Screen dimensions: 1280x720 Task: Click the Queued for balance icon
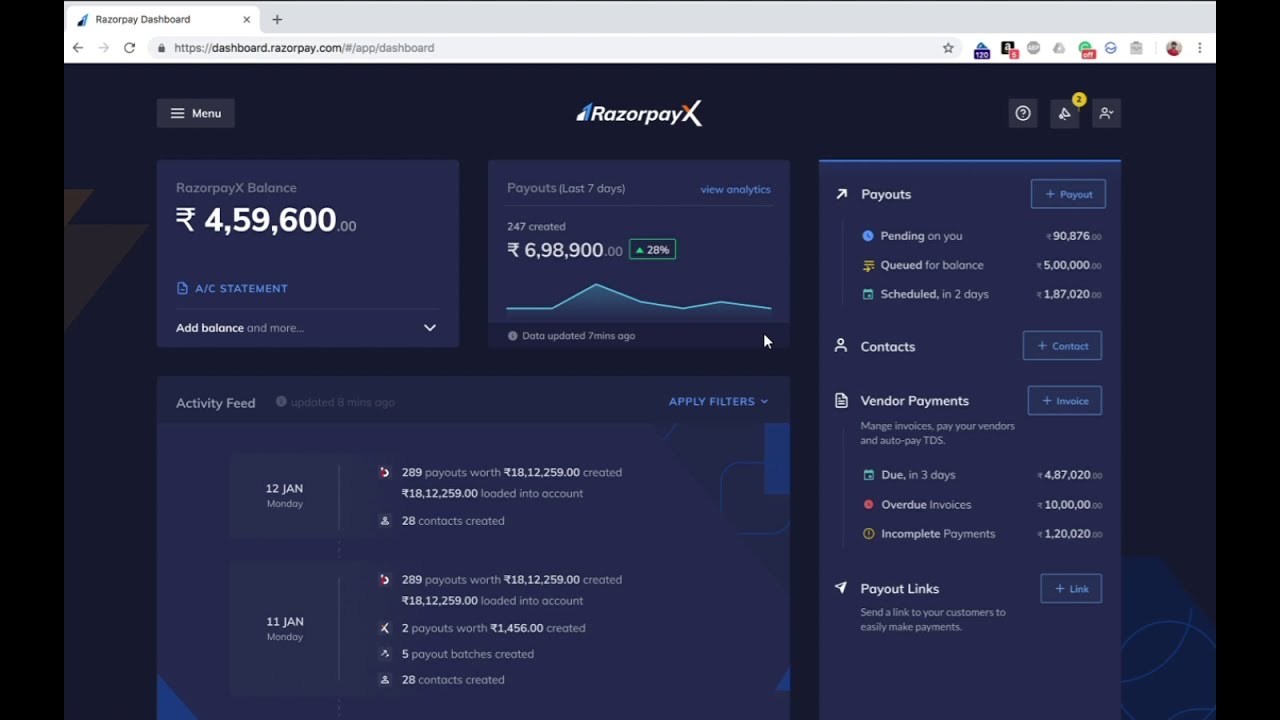868,265
